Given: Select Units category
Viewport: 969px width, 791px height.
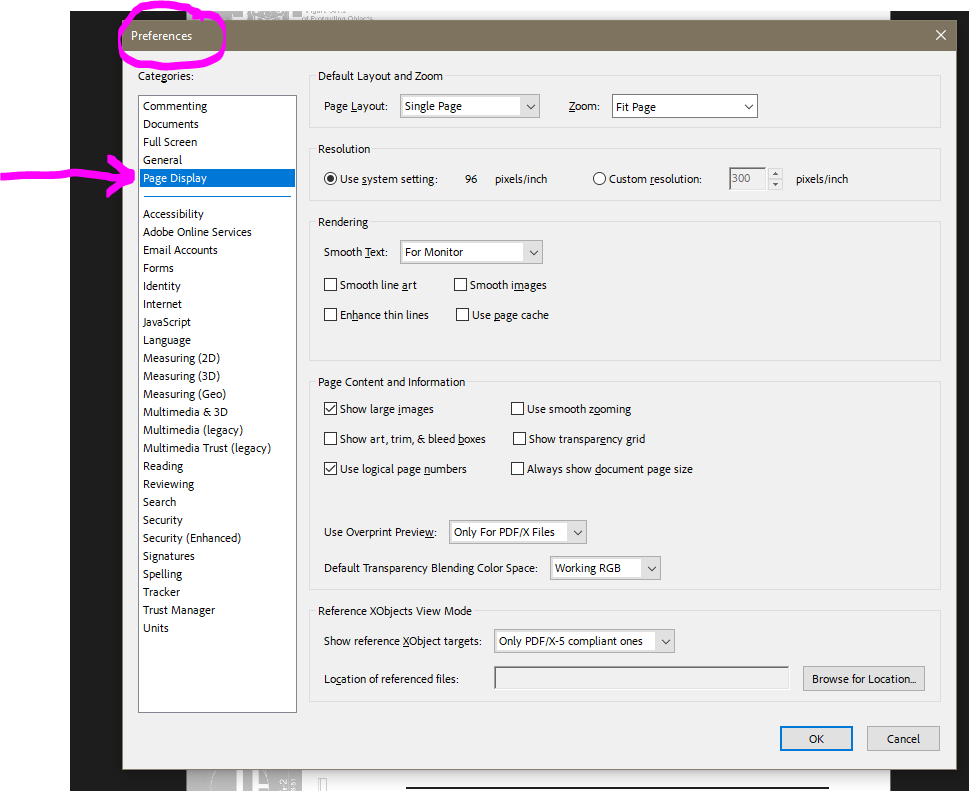Looking at the screenshot, I should click(x=155, y=628).
